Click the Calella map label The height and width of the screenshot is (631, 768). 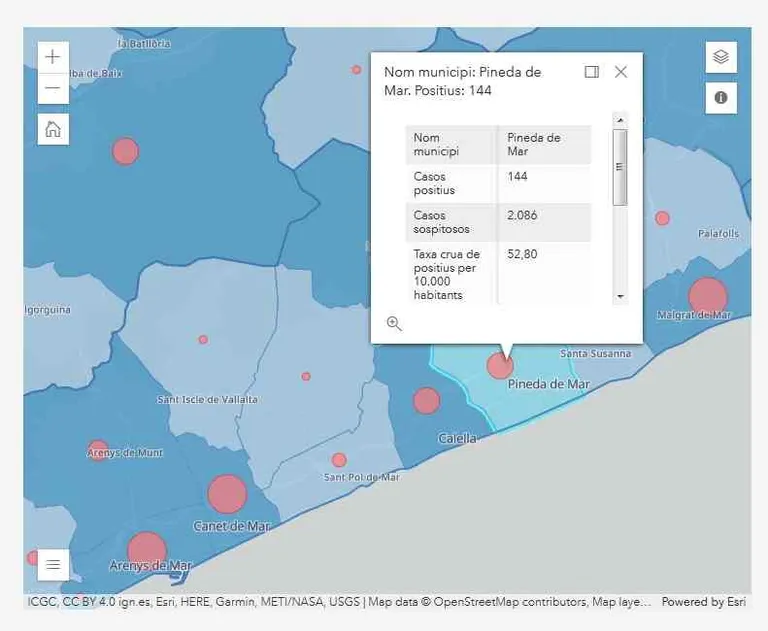point(457,438)
